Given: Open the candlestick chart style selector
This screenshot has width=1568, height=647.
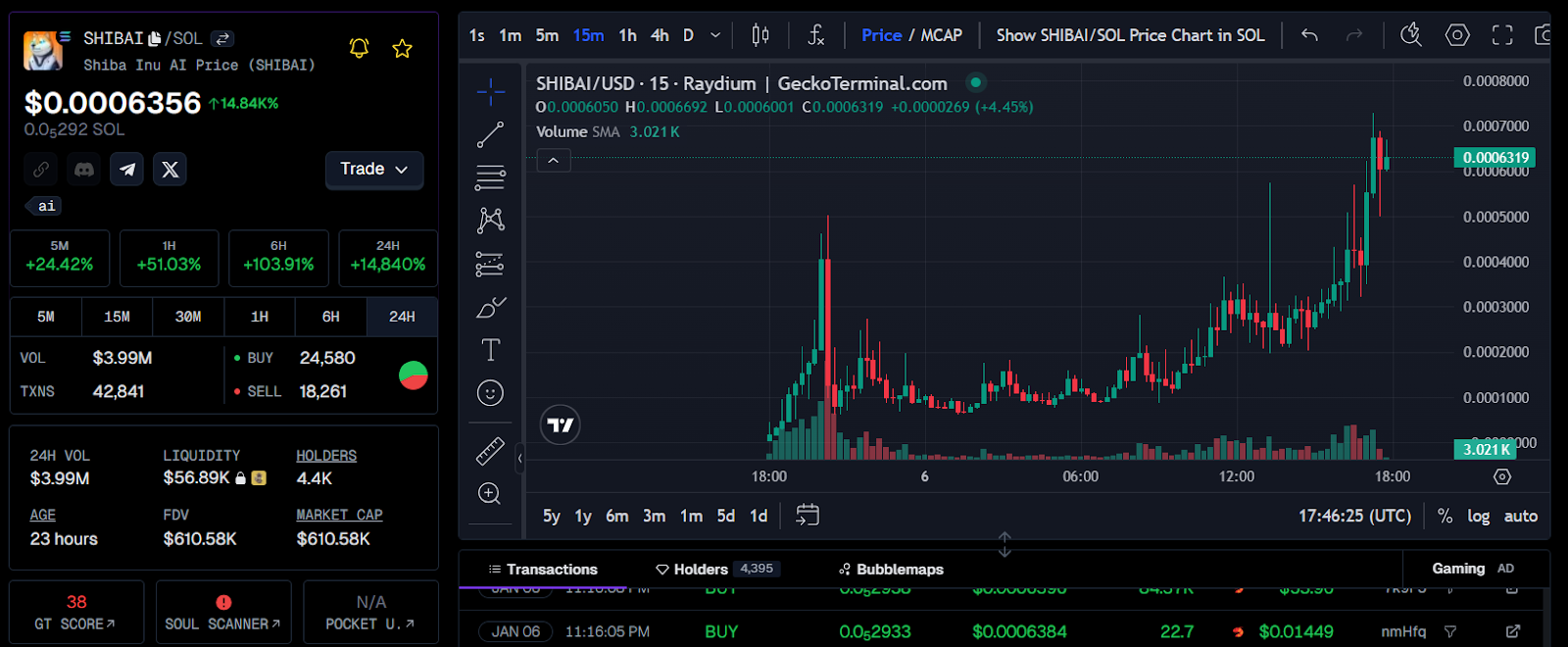Looking at the screenshot, I should (x=759, y=35).
